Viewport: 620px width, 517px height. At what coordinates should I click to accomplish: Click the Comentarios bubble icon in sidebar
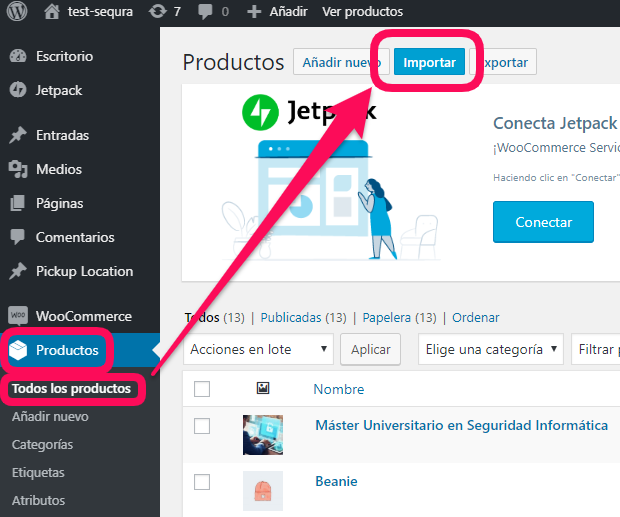click(18, 237)
